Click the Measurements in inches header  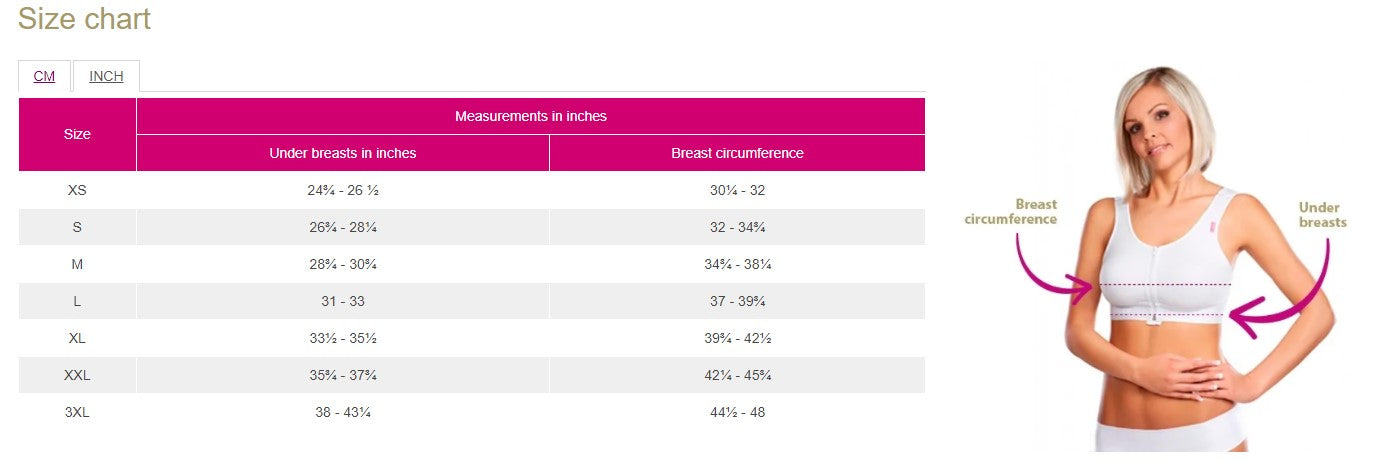[530, 116]
